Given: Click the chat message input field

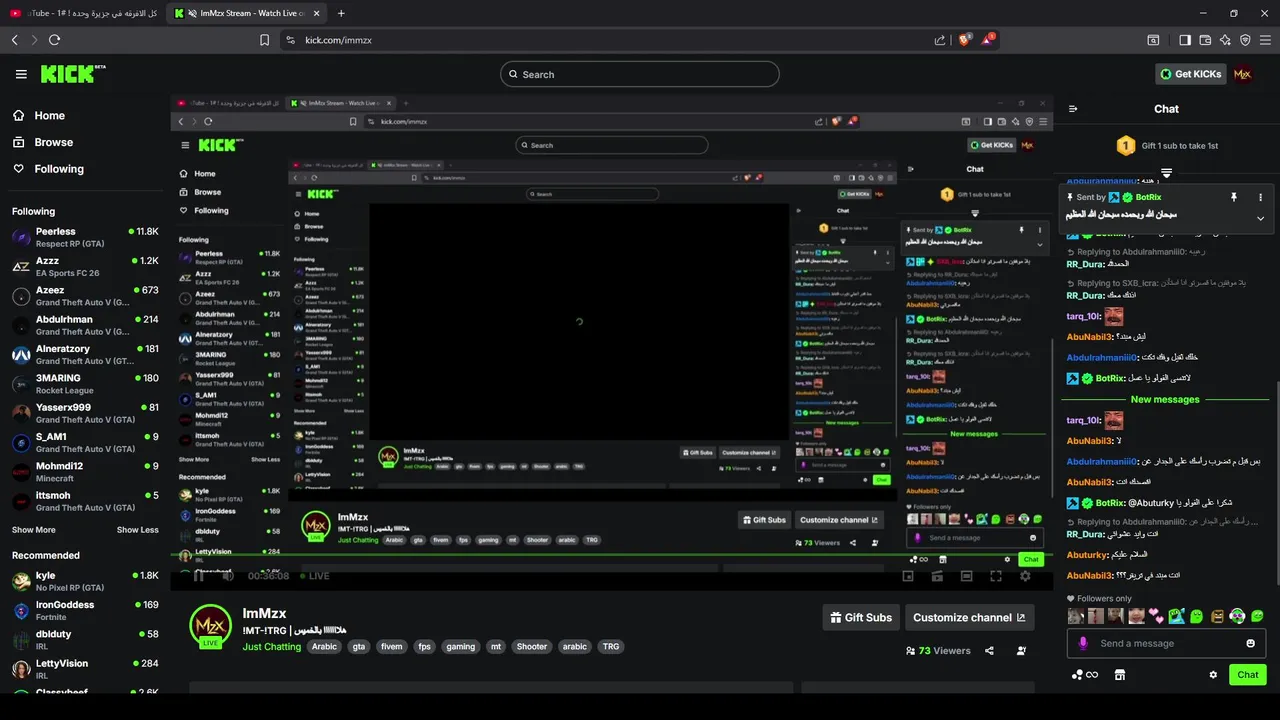Looking at the screenshot, I should point(1166,643).
